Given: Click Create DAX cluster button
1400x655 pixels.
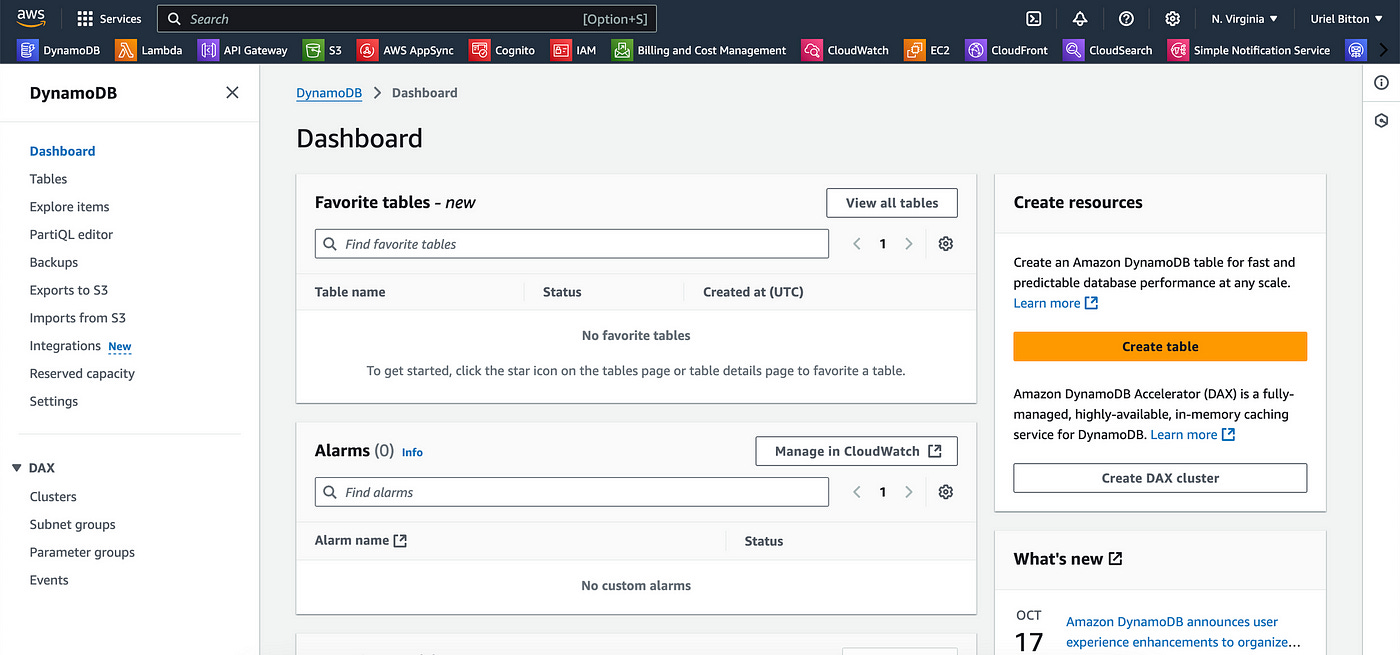Looking at the screenshot, I should [x=1160, y=478].
